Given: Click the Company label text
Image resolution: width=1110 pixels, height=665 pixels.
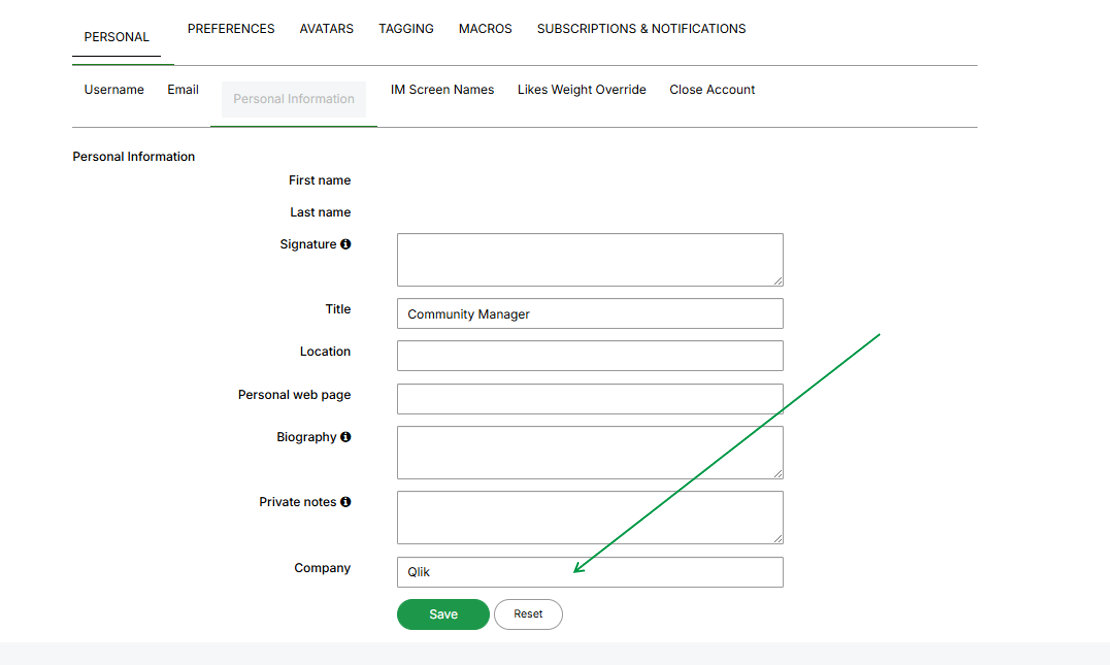Looking at the screenshot, I should coord(322,568).
